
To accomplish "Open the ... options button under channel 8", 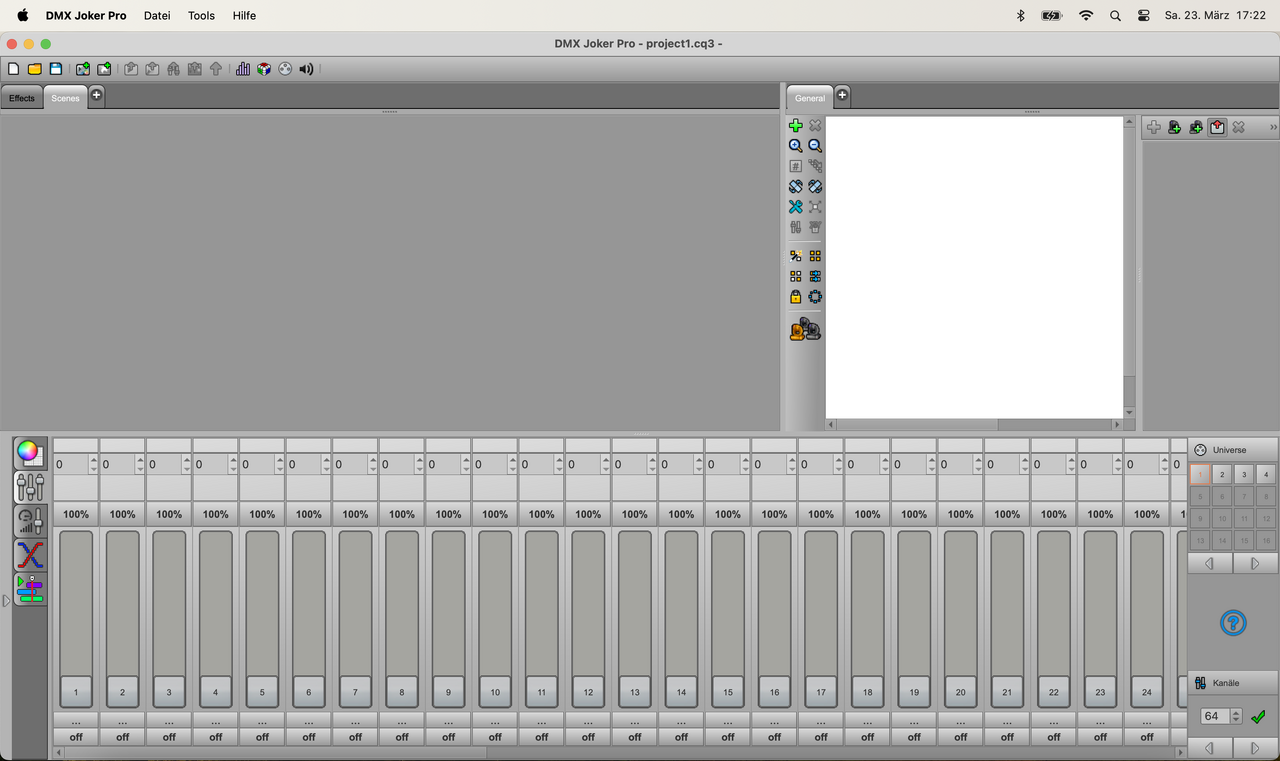I will 402,721.
